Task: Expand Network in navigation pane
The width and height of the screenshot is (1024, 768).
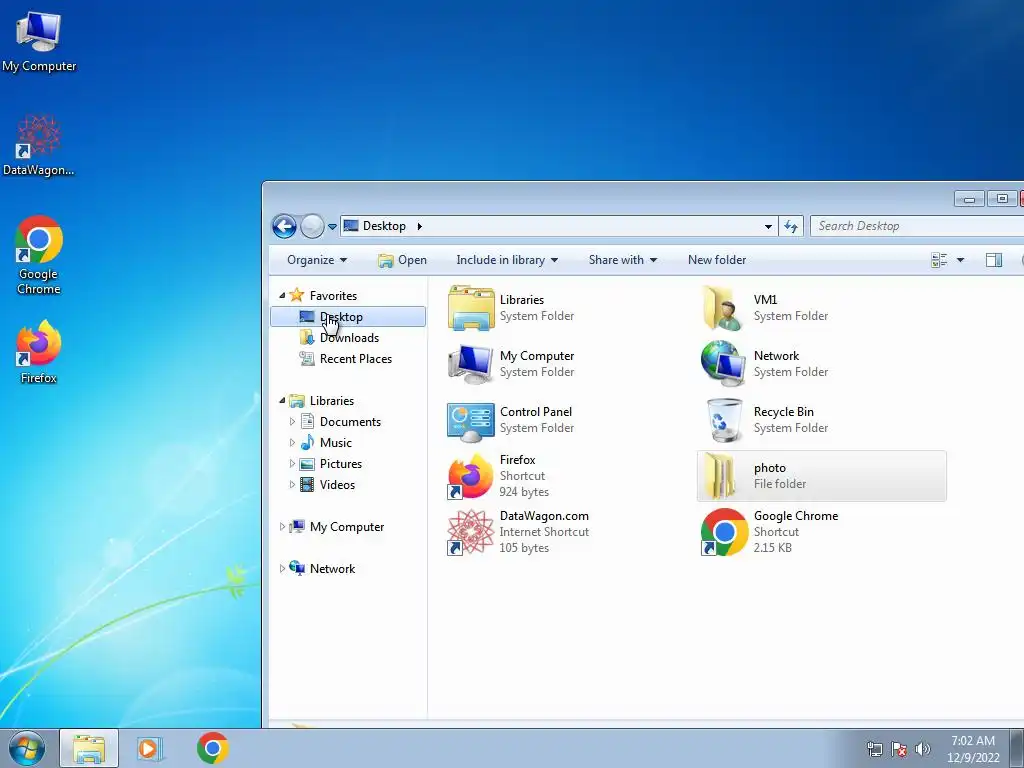Action: click(x=282, y=568)
